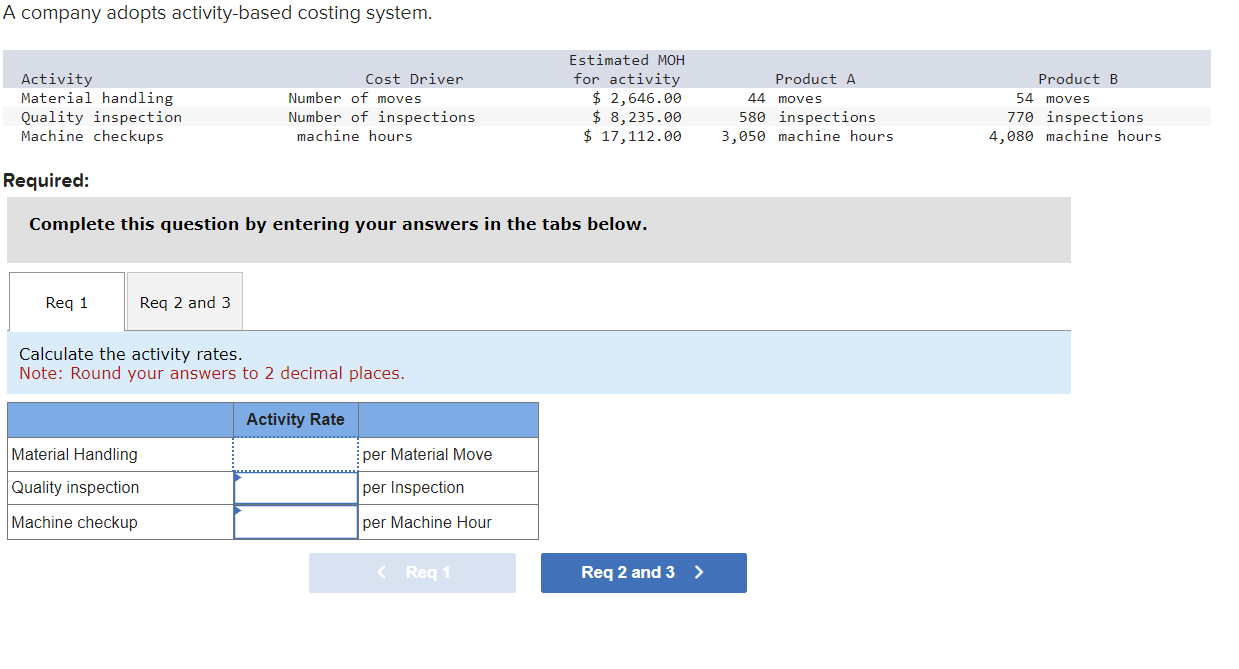Switch to the Req 1 tab
The height and width of the screenshot is (669, 1239).
(x=66, y=301)
